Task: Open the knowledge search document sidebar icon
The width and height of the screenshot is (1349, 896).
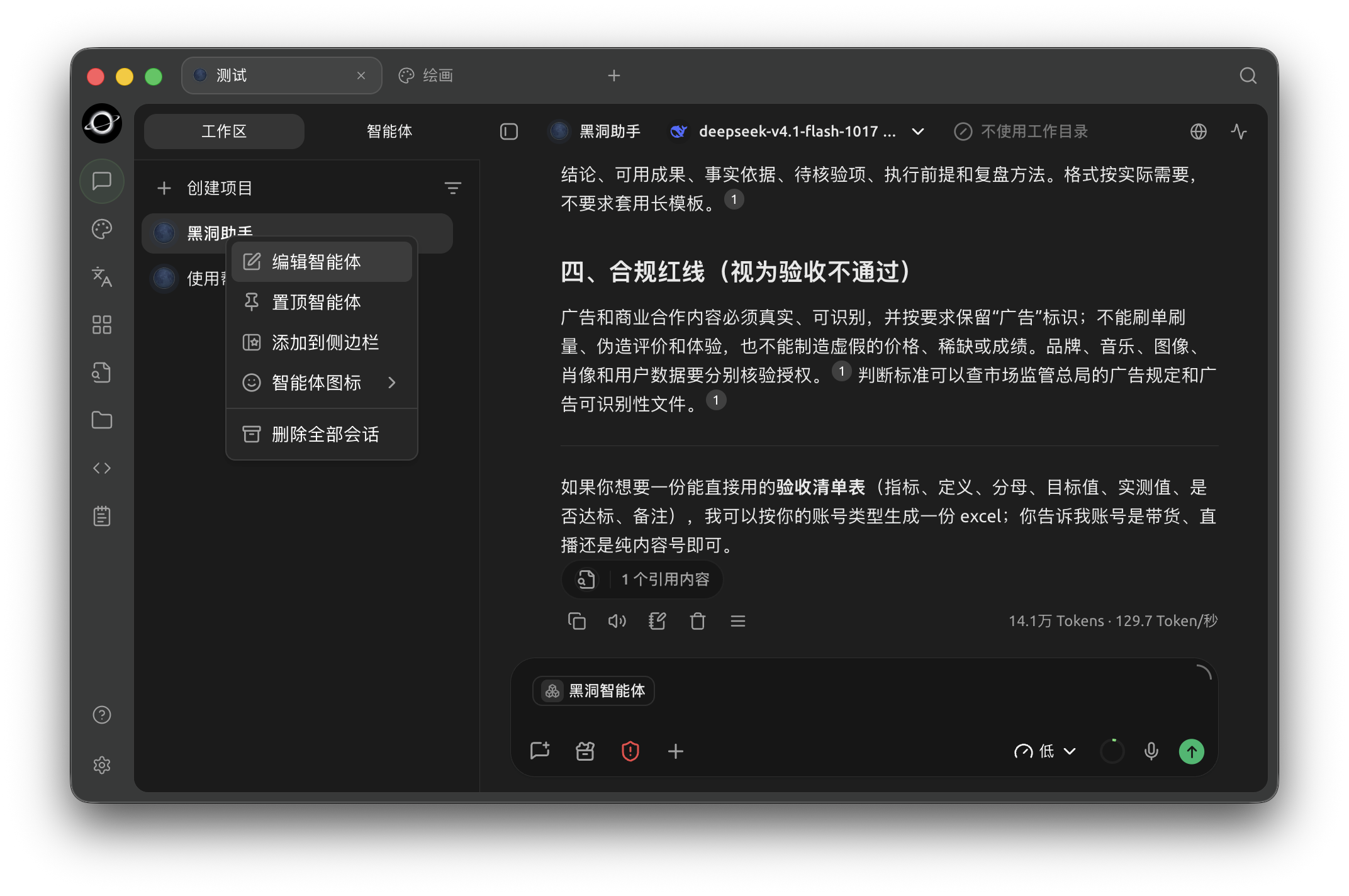Action: [x=102, y=372]
